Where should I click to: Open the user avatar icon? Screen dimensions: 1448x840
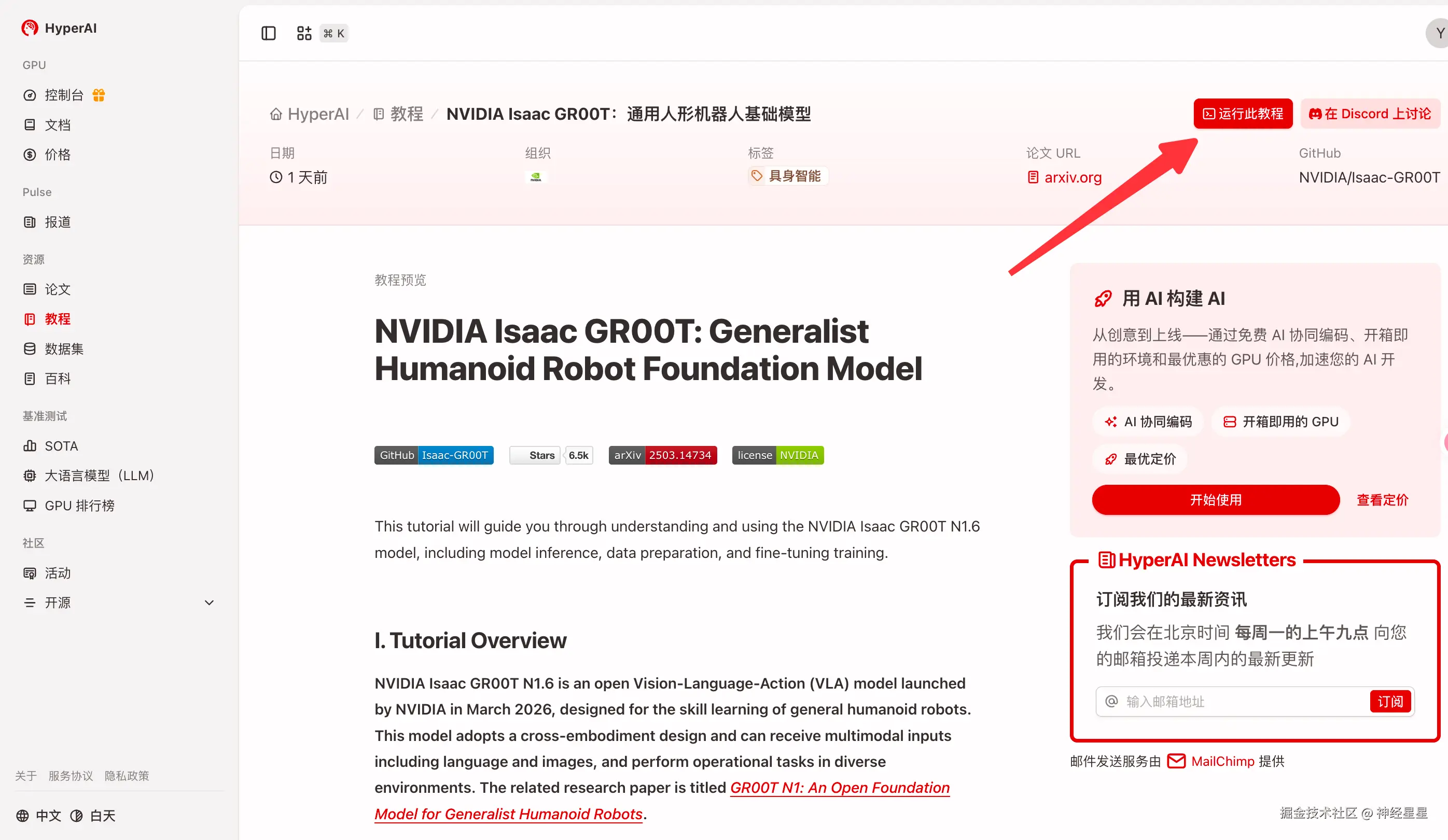(x=1438, y=33)
